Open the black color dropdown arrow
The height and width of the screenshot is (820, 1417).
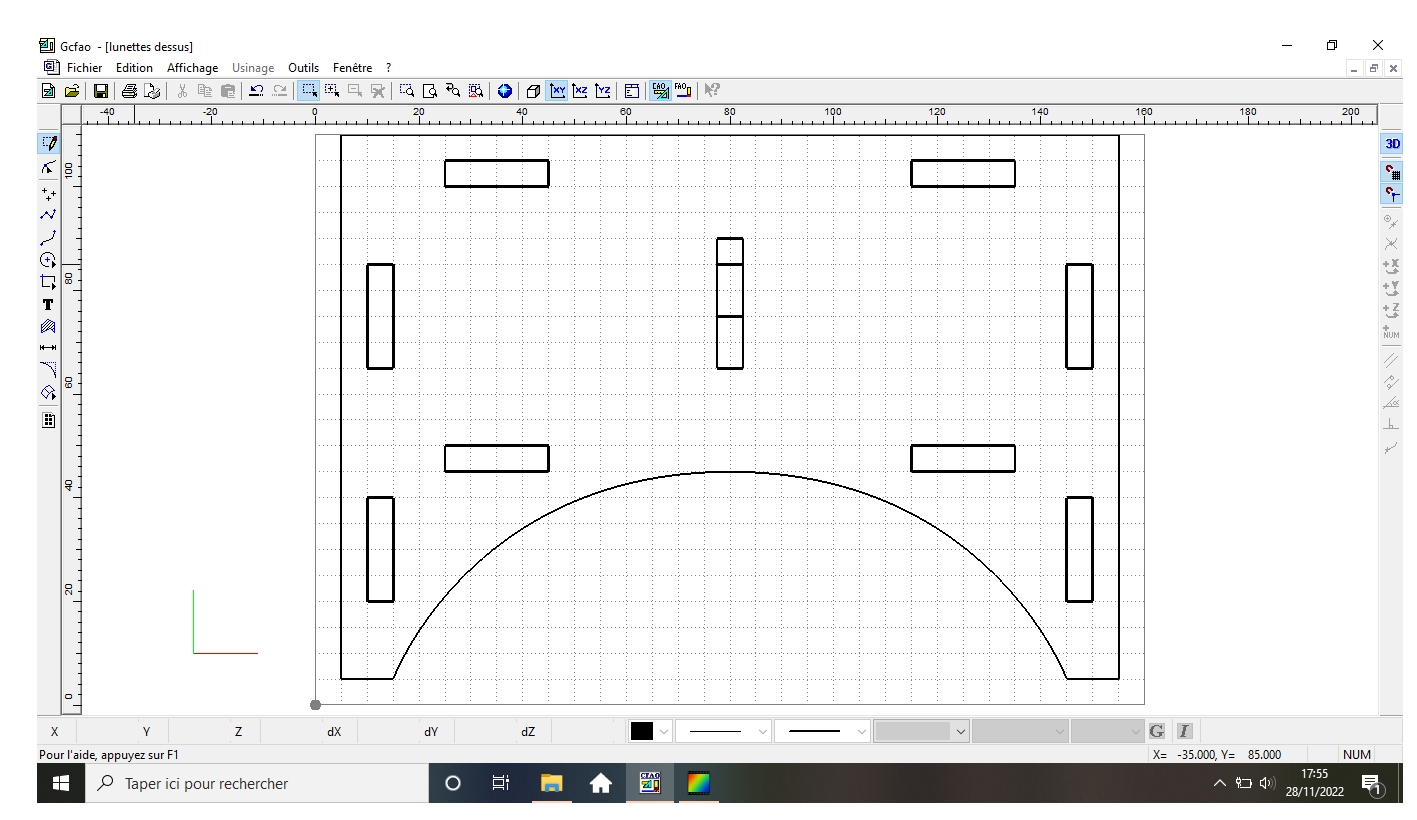pyautogui.click(x=664, y=732)
